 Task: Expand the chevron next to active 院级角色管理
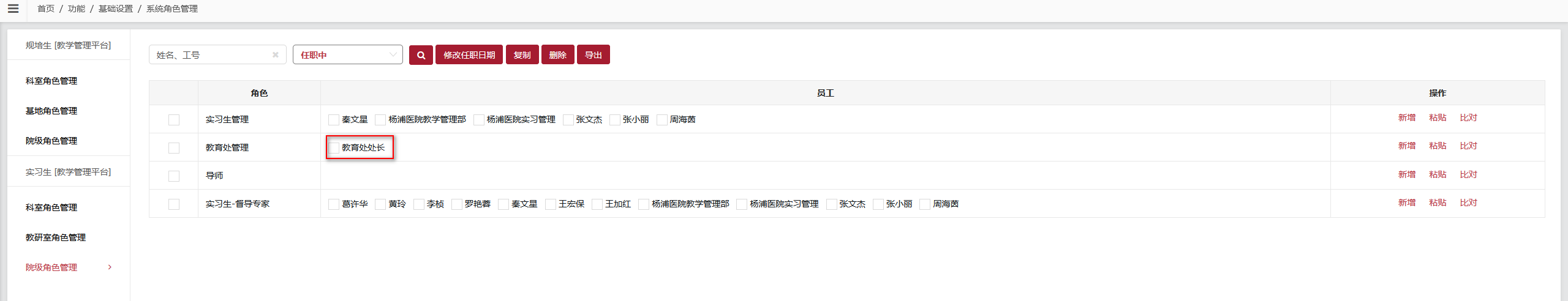tap(110, 267)
